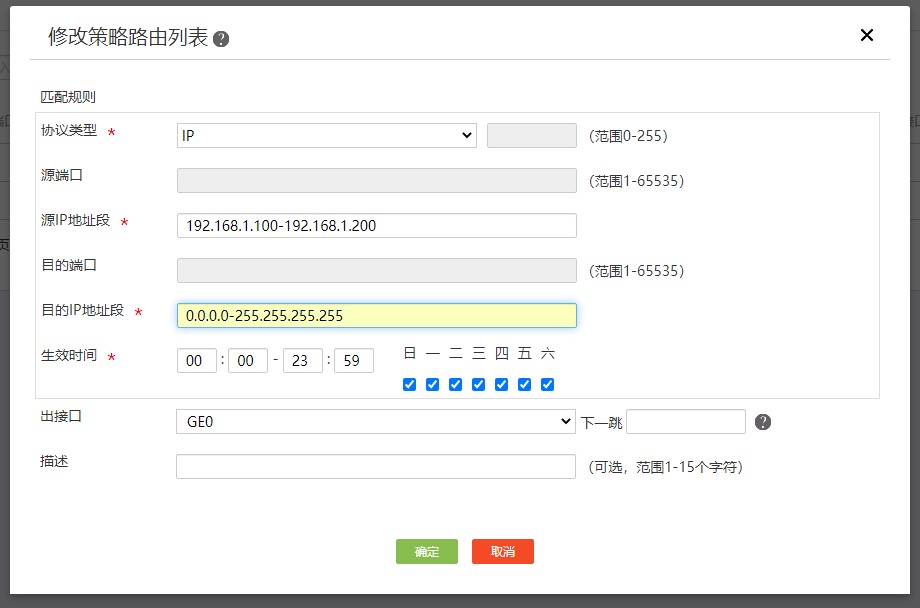The image size is (920, 608).
Task: Click the 描述 description input field
Action: tap(376, 467)
